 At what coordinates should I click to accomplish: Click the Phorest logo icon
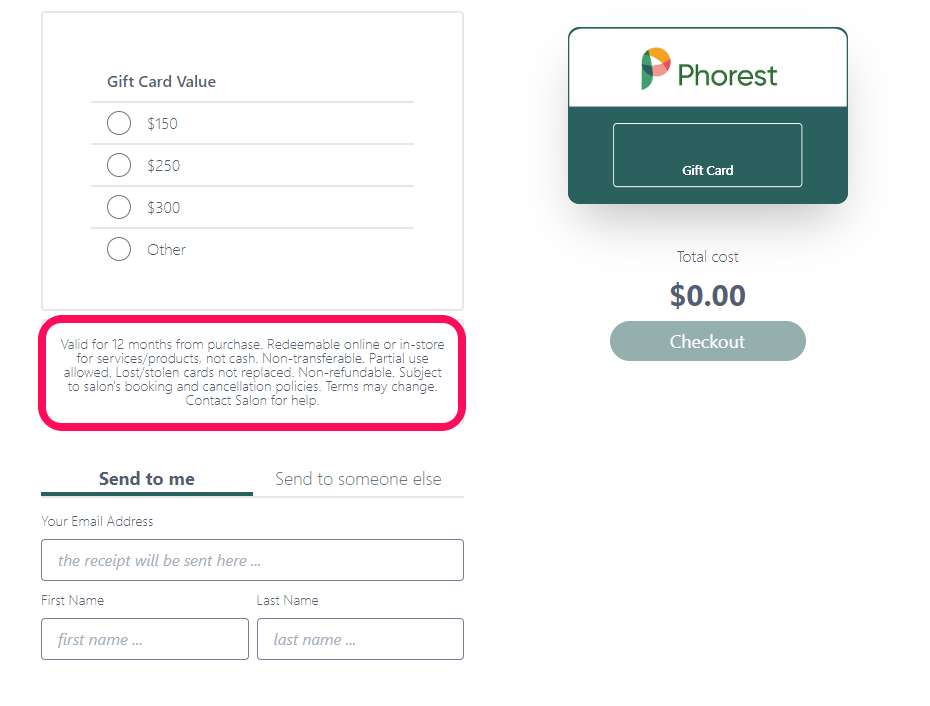(655, 69)
